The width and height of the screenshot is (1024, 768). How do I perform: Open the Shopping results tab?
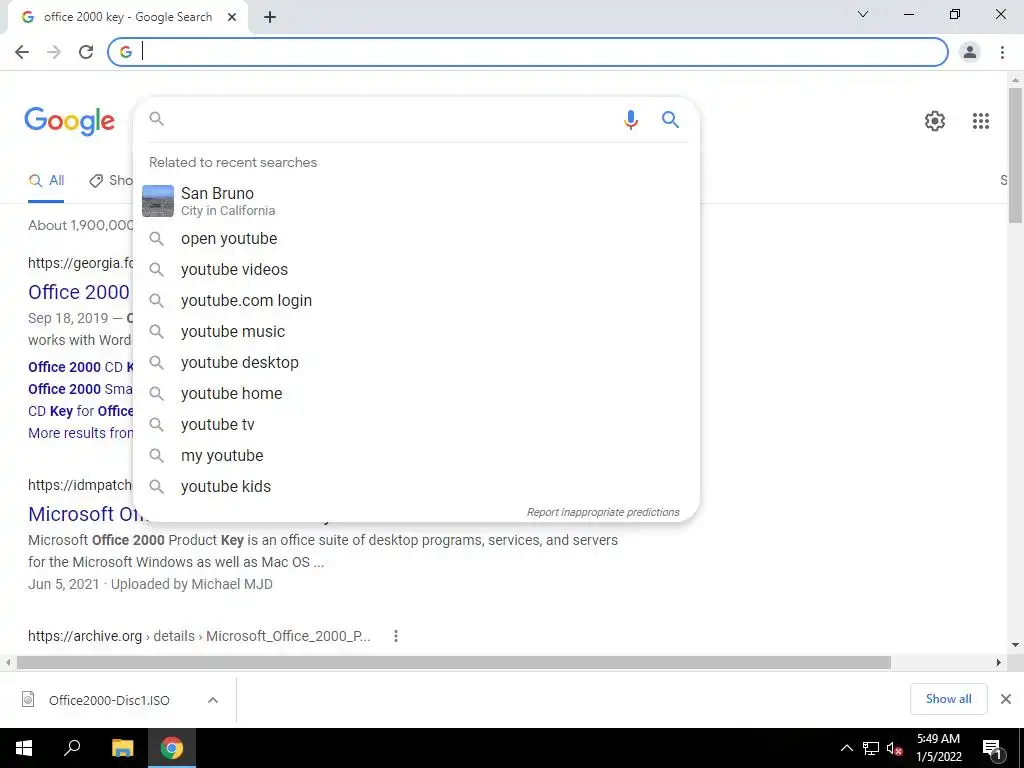[111, 181]
